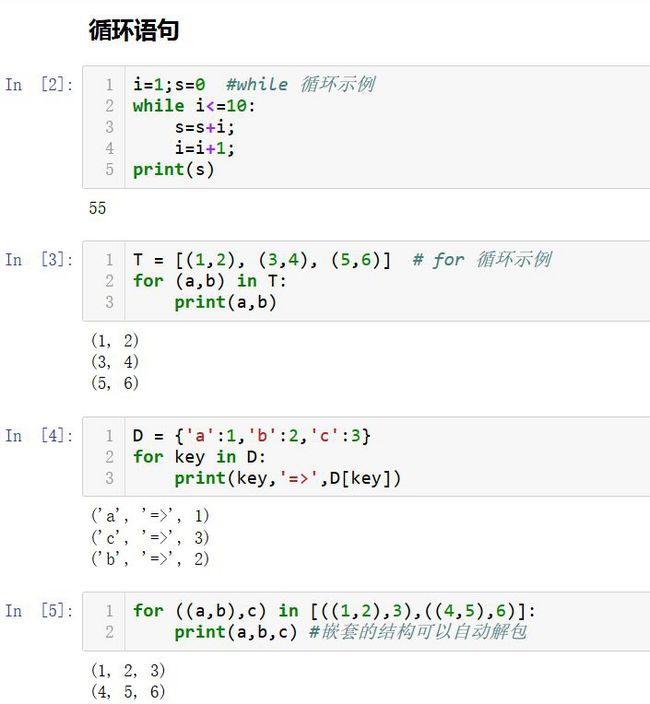Click output line ('c', '=>', 3)

(x=150, y=537)
